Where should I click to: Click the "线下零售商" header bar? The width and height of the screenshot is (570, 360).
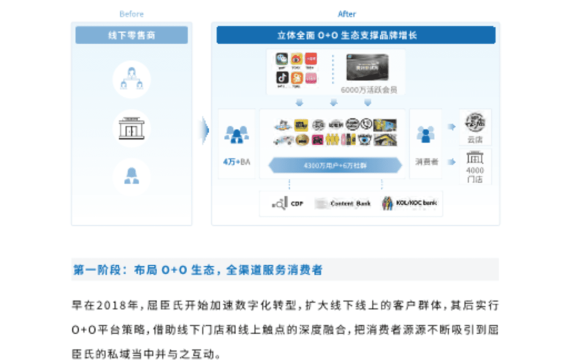[x=132, y=35]
